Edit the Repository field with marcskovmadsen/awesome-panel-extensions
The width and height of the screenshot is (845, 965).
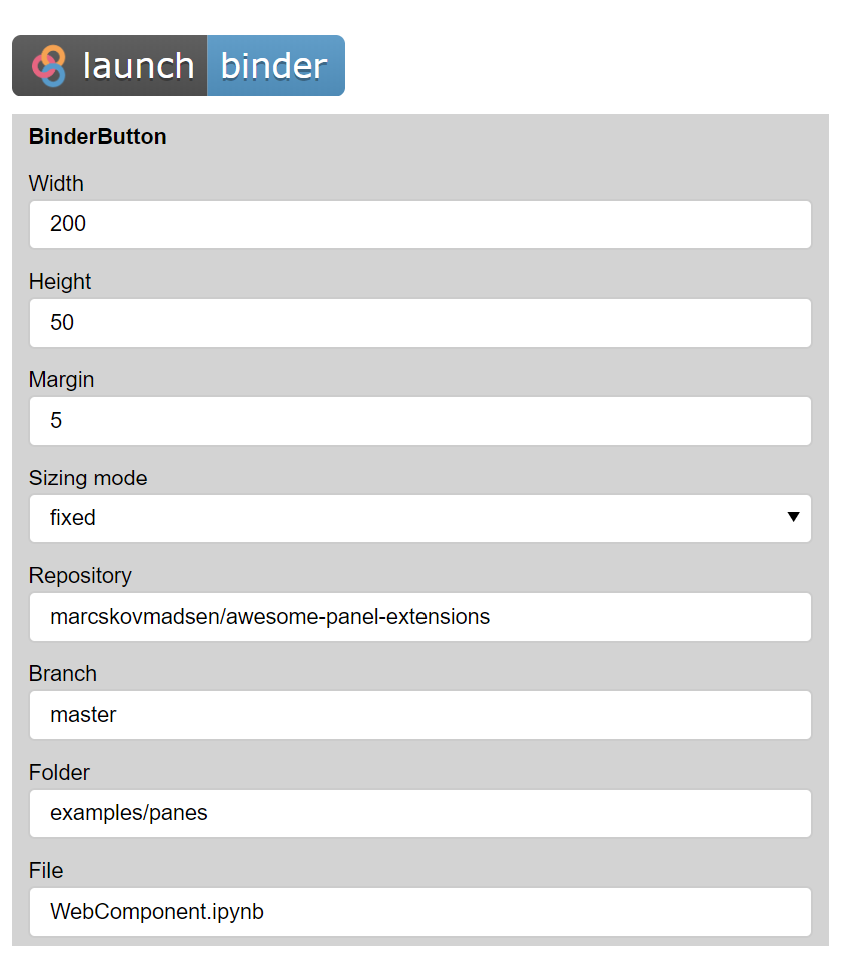[420, 617]
